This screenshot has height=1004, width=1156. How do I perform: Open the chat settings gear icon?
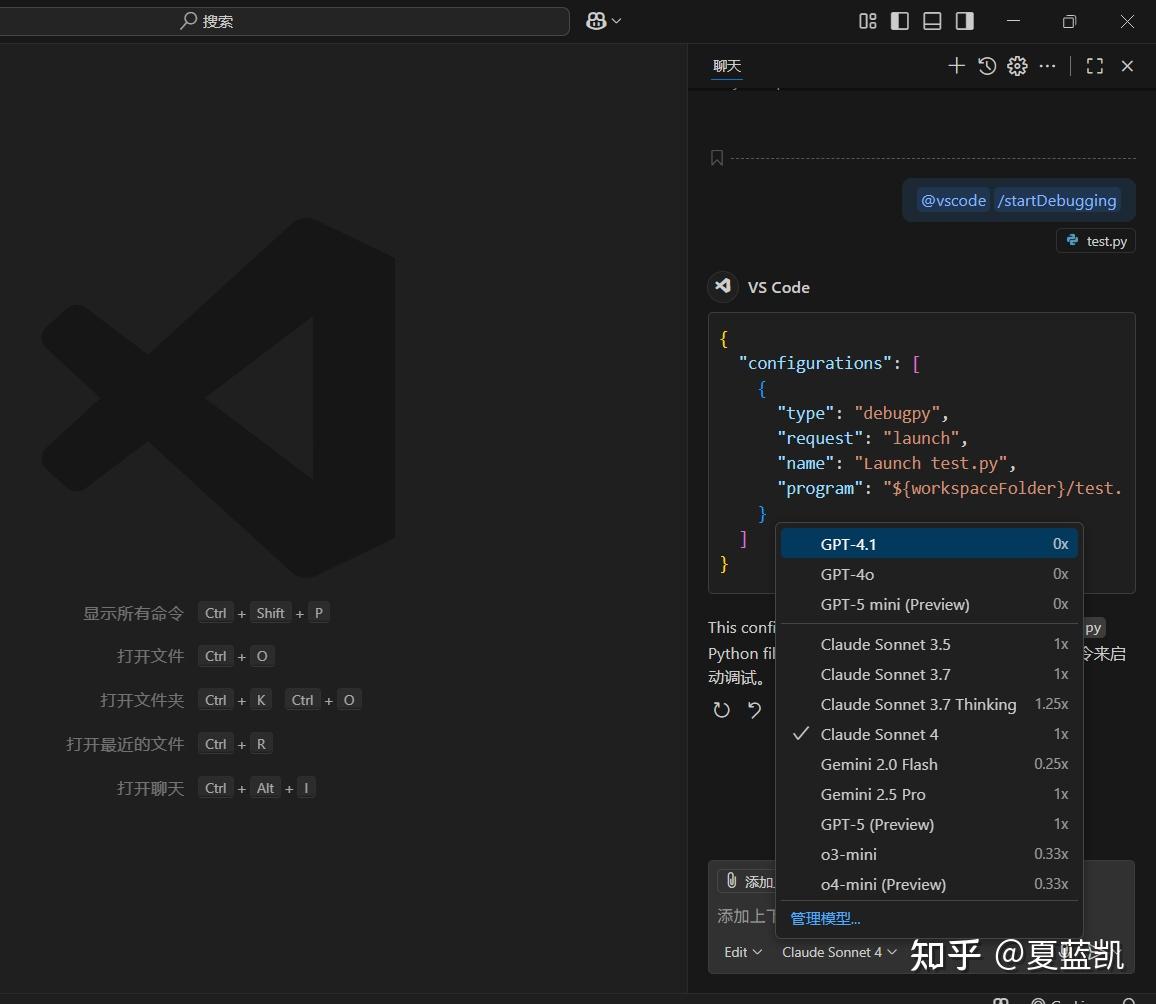coord(1017,66)
